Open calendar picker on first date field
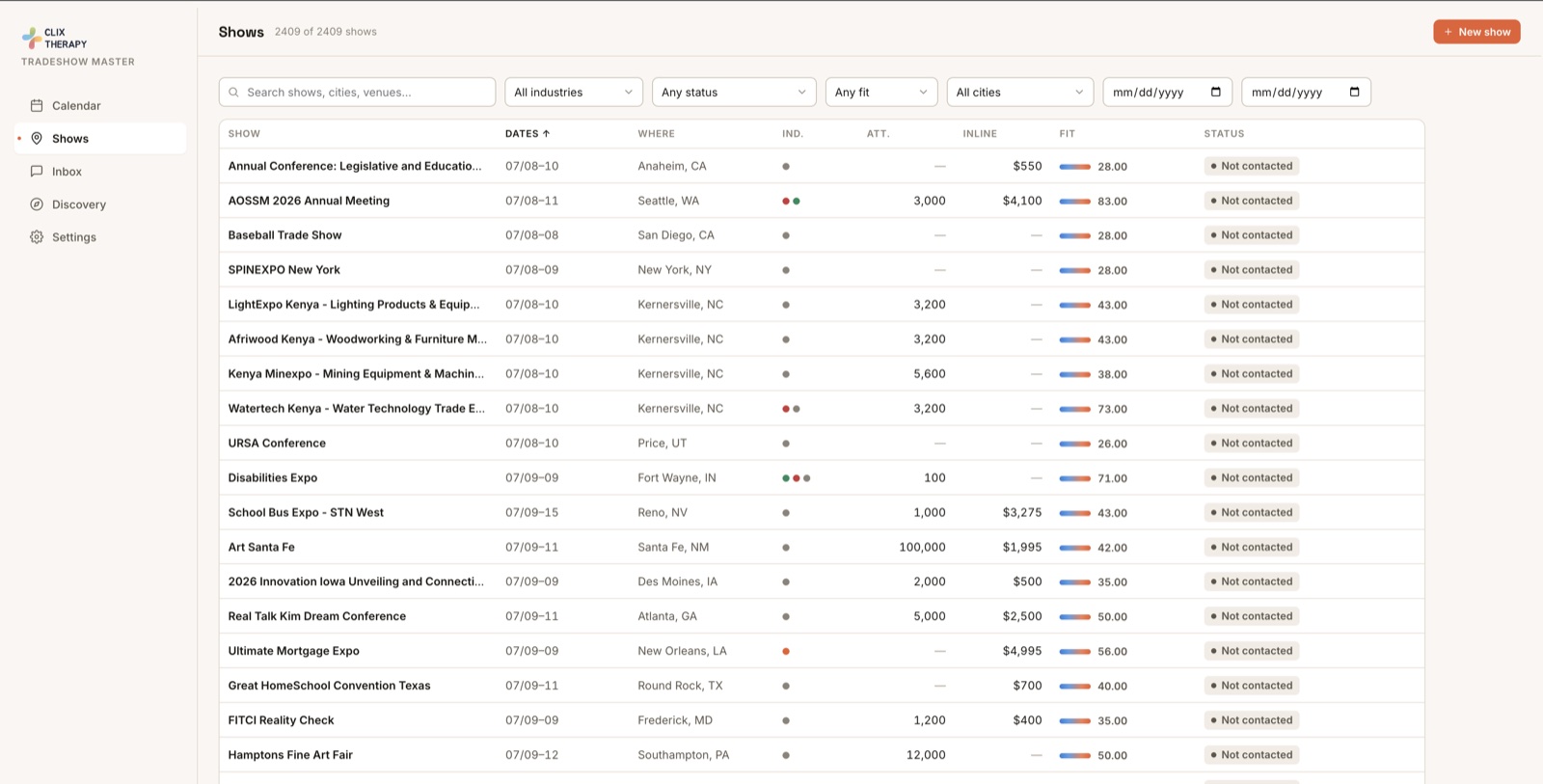 [1215, 92]
